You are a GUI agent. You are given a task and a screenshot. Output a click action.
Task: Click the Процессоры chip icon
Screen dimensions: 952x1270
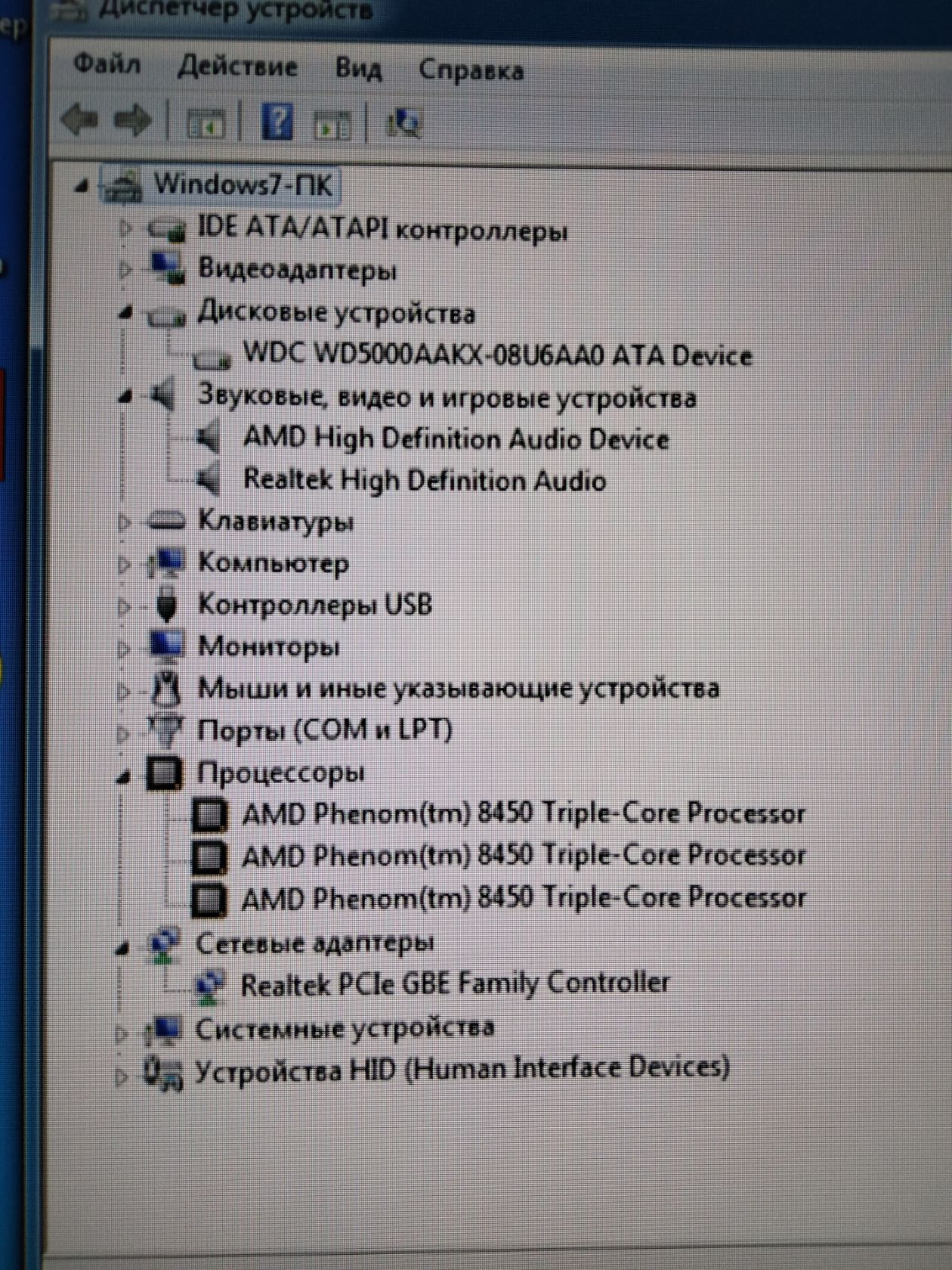coord(165,773)
